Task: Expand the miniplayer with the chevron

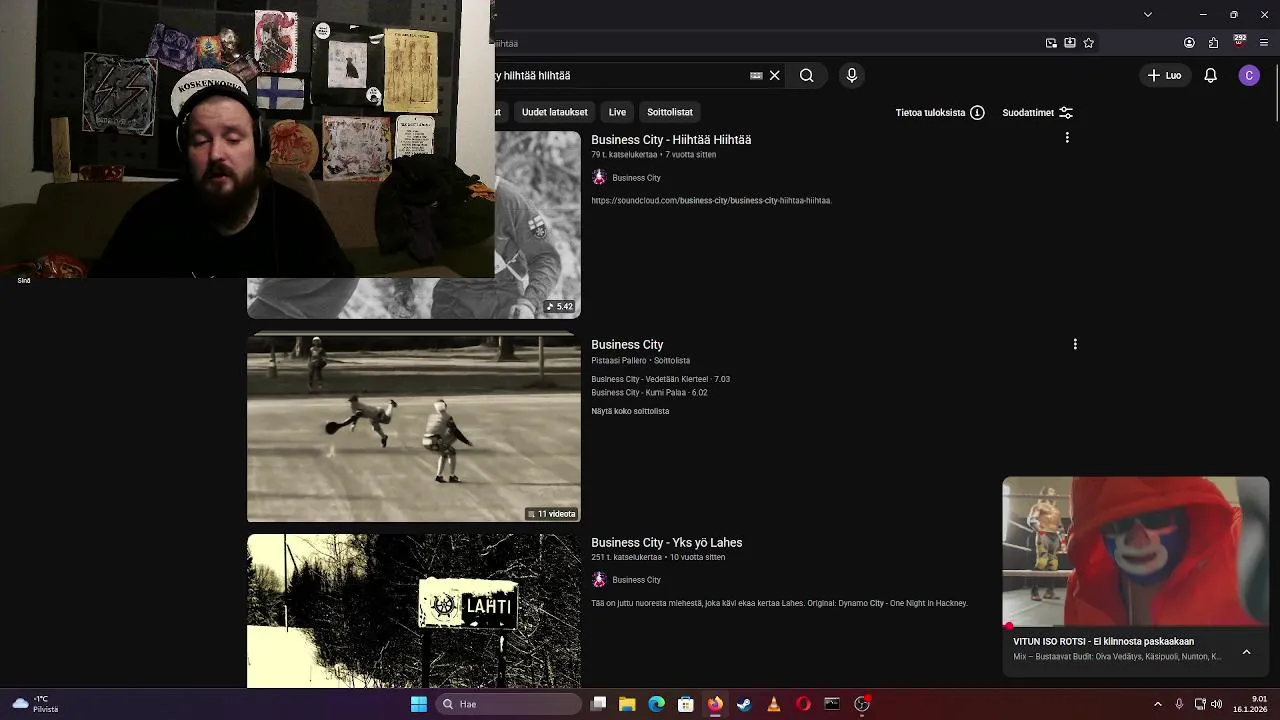Action: coord(1246,652)
